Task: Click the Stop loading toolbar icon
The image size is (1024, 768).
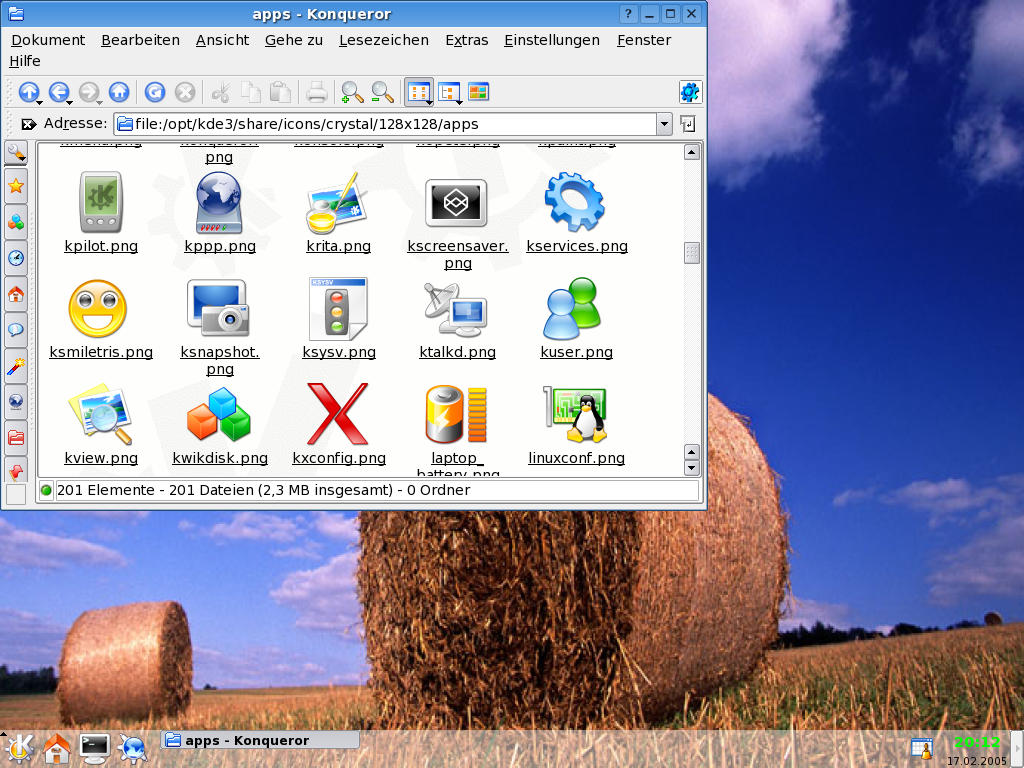Action: [185, 92]
